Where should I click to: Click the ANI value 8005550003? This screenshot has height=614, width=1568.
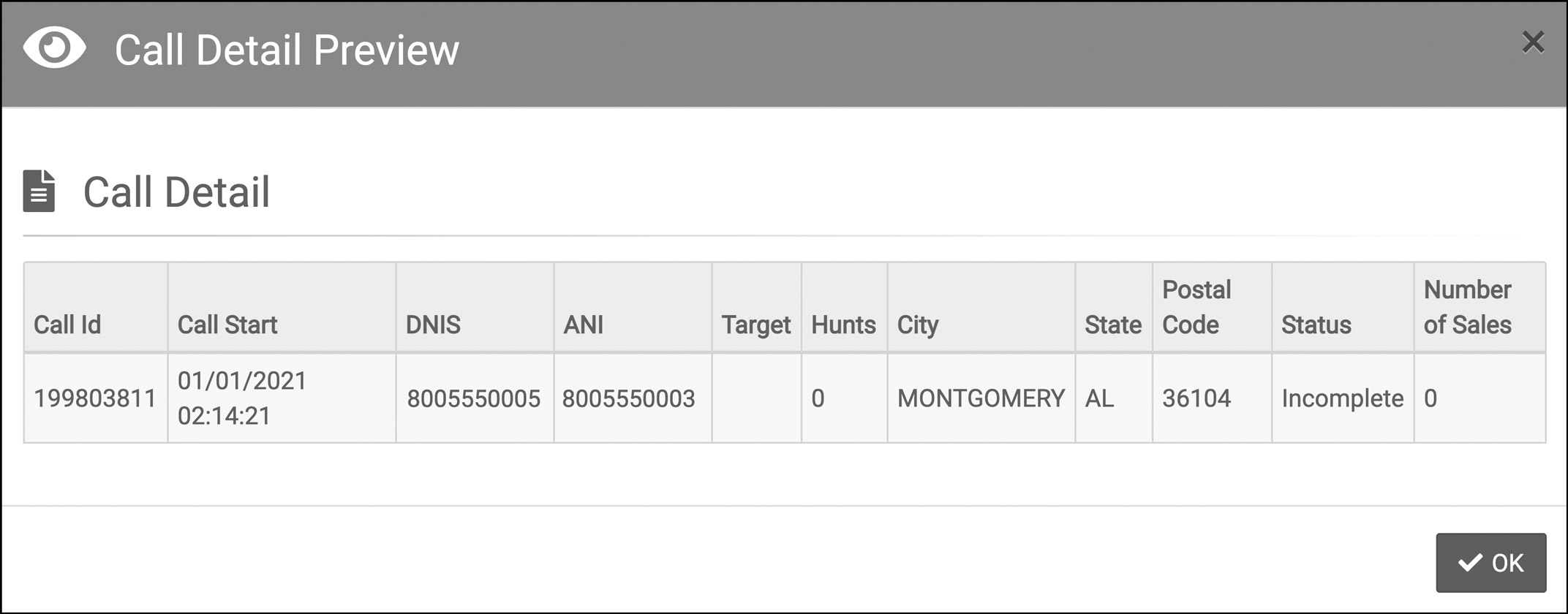[x=629, y=398]
